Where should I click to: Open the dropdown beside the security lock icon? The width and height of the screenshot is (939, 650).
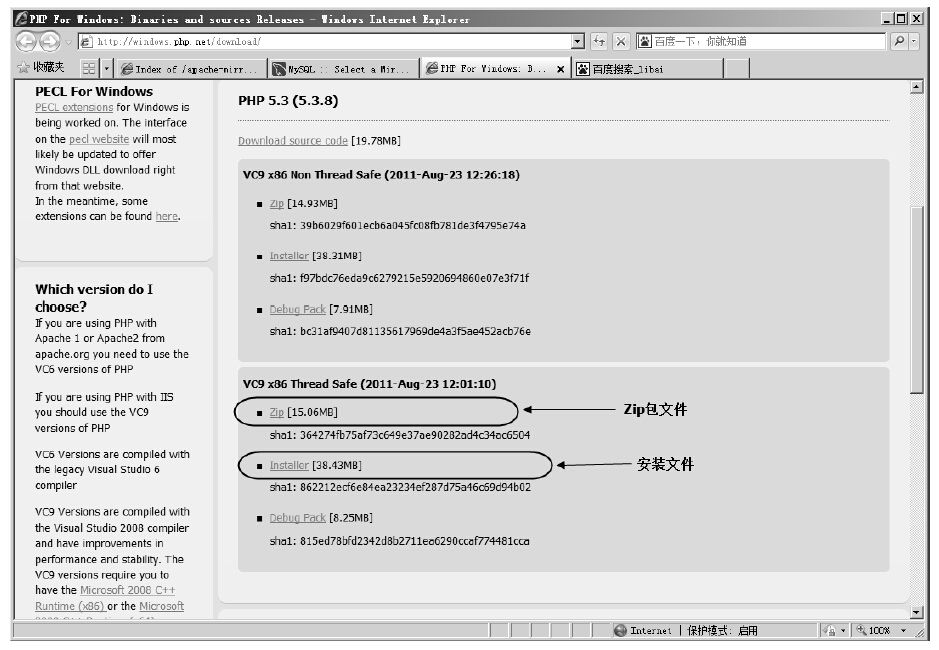[843, 630]
